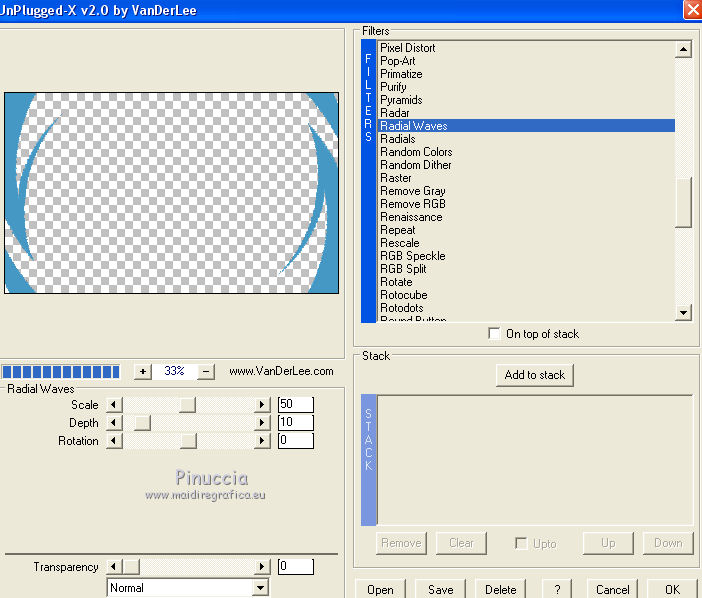Viewport: 702px width, 598px height.
Task: Choose the Radials filter
Action: [526, 139]
